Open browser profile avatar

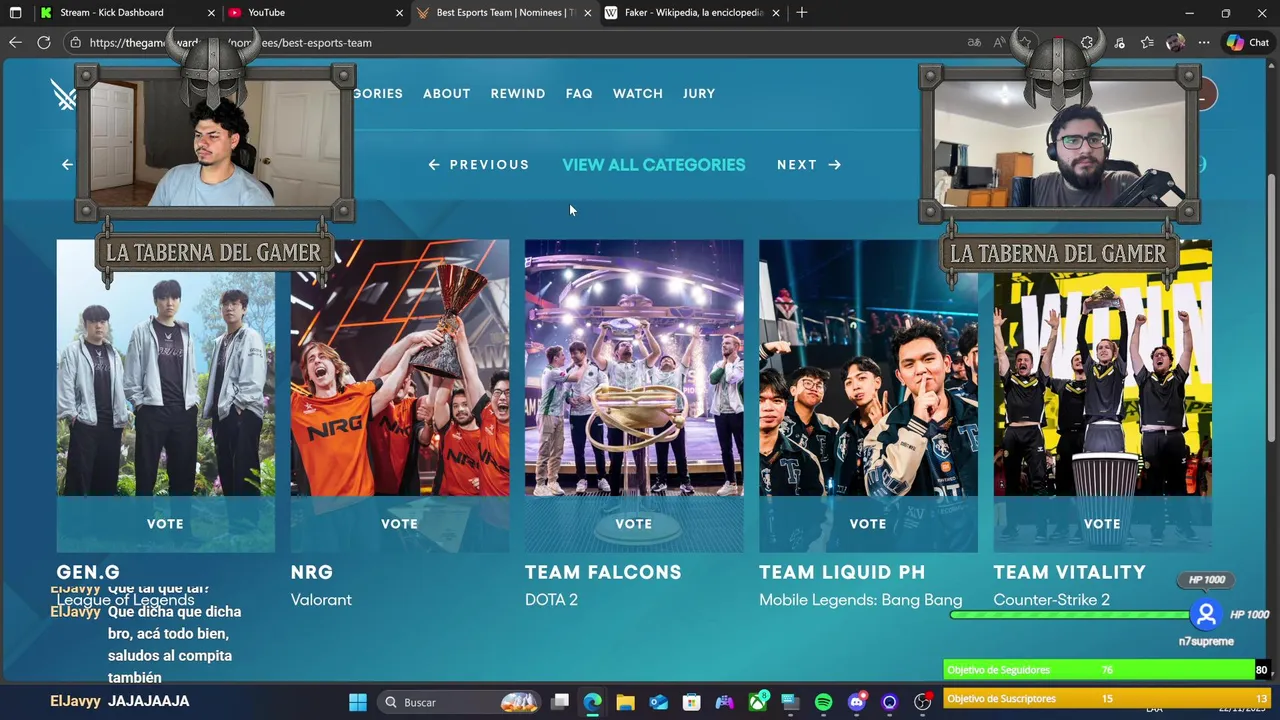(1175, 42)
